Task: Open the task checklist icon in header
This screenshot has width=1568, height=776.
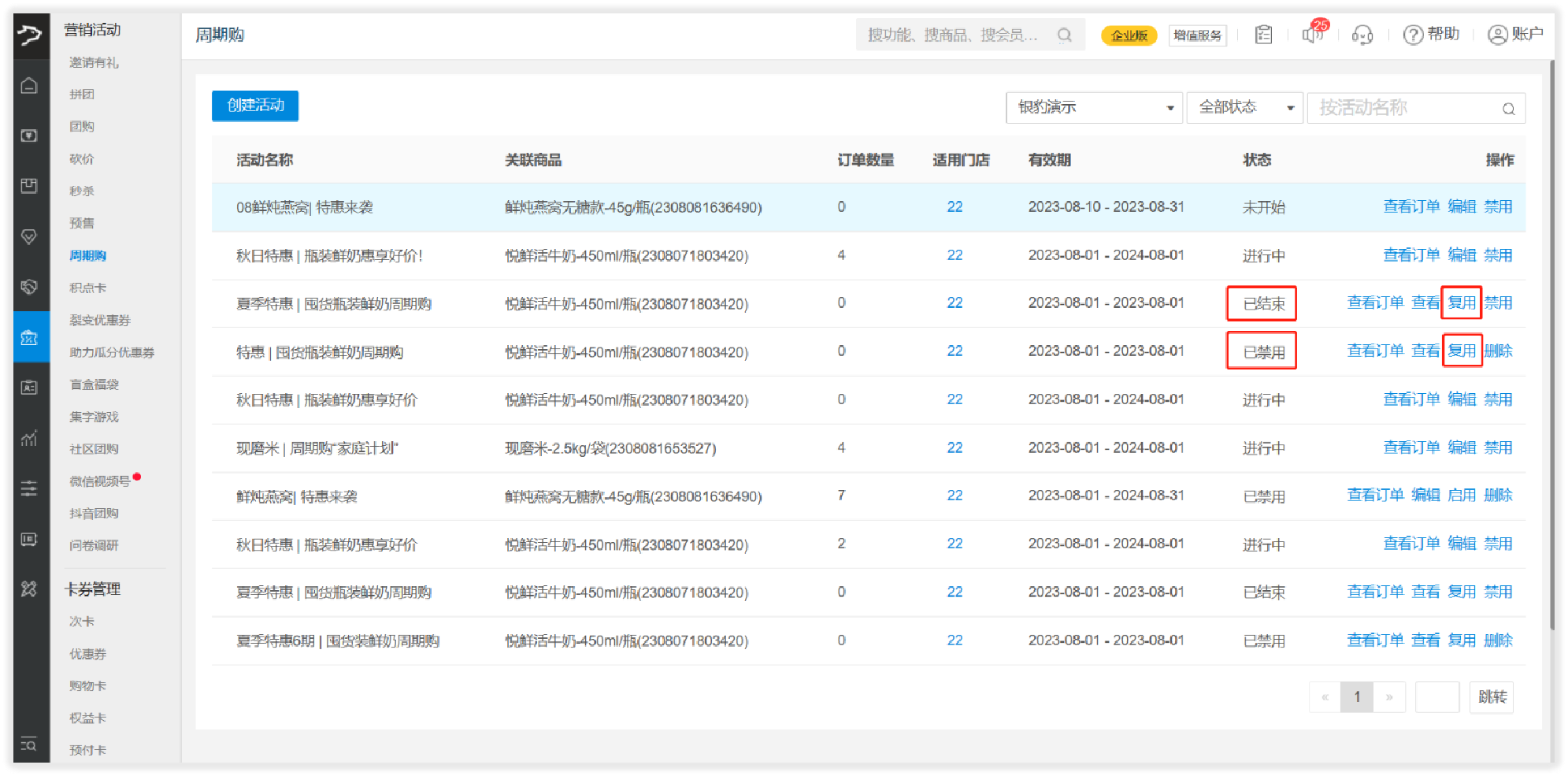Action: 1263,35
